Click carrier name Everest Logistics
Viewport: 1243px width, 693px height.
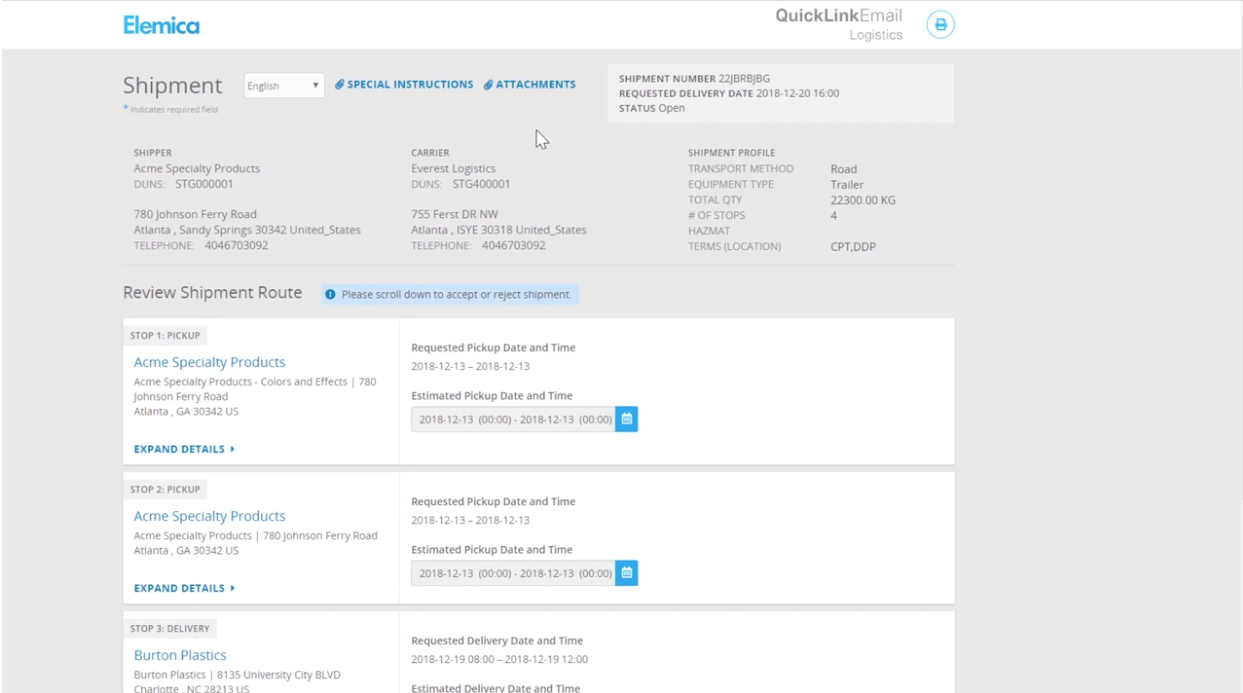click(x=453, y=168)
